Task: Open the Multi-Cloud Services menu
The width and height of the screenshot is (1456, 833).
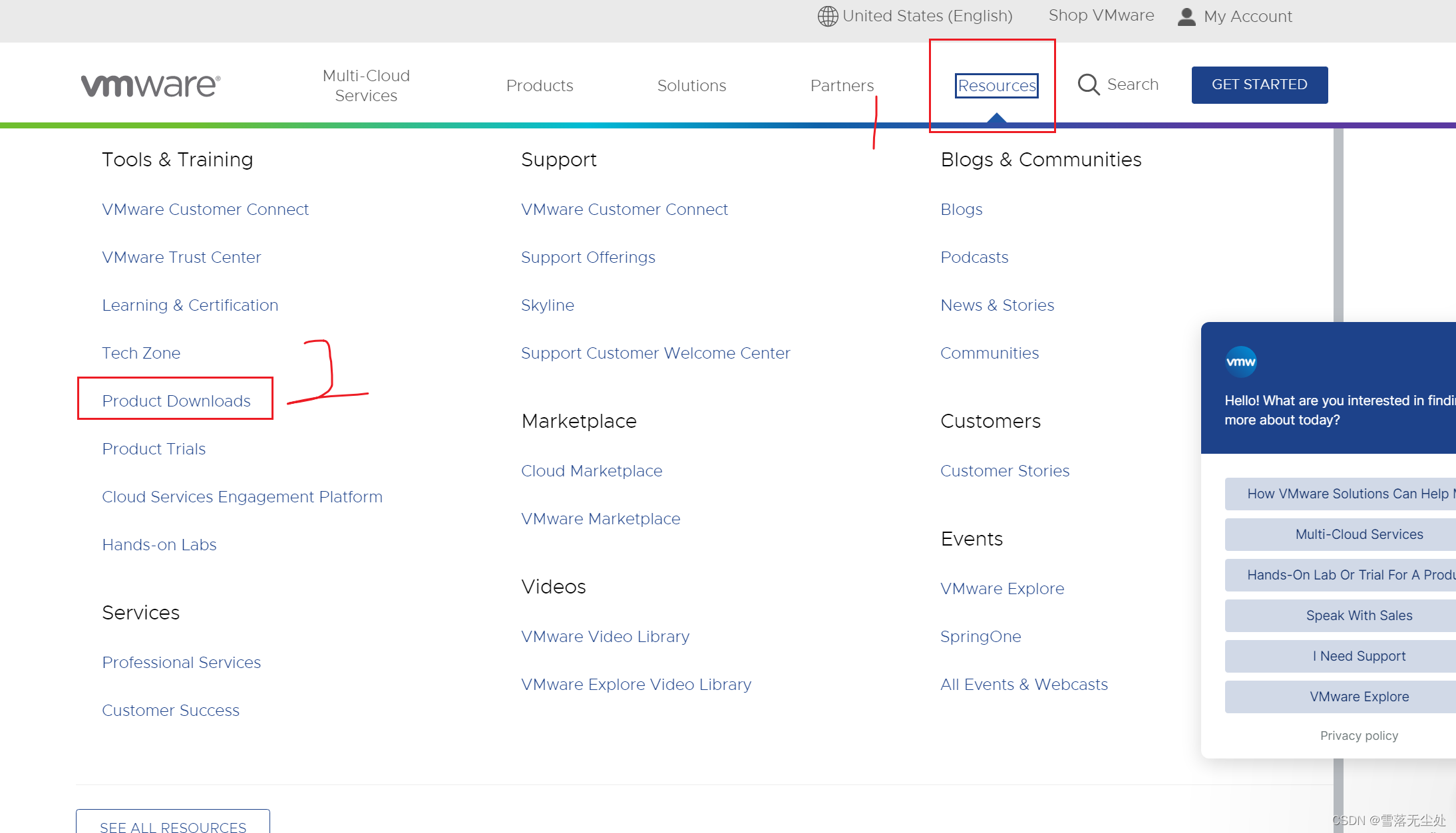Action: [366, 85]
